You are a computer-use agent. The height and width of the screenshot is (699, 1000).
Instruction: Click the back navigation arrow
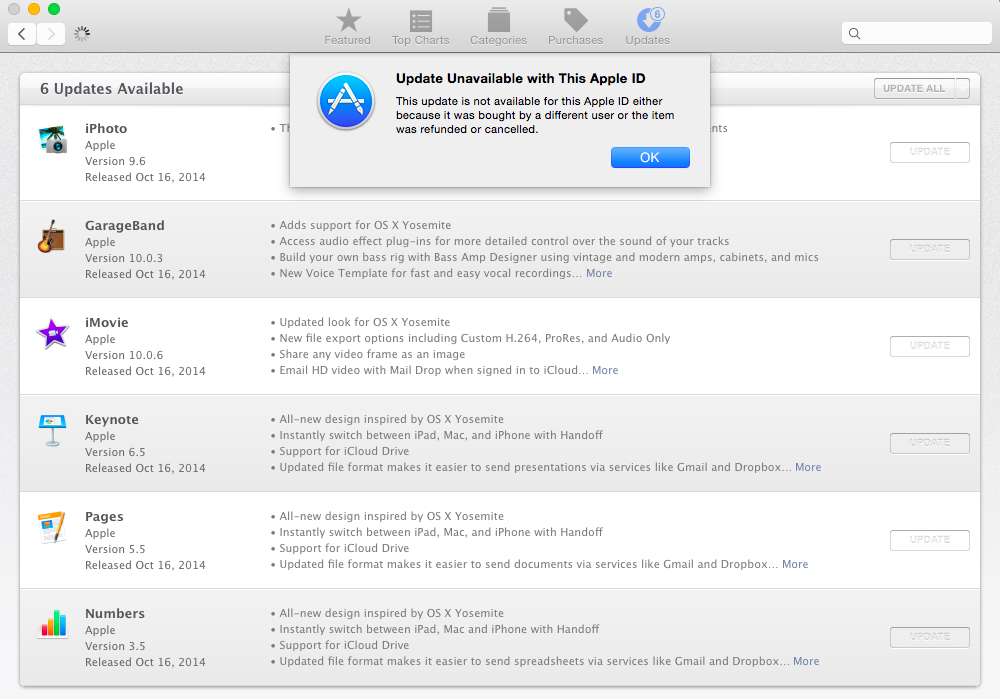pyautogui.click(x=22, y=34)
